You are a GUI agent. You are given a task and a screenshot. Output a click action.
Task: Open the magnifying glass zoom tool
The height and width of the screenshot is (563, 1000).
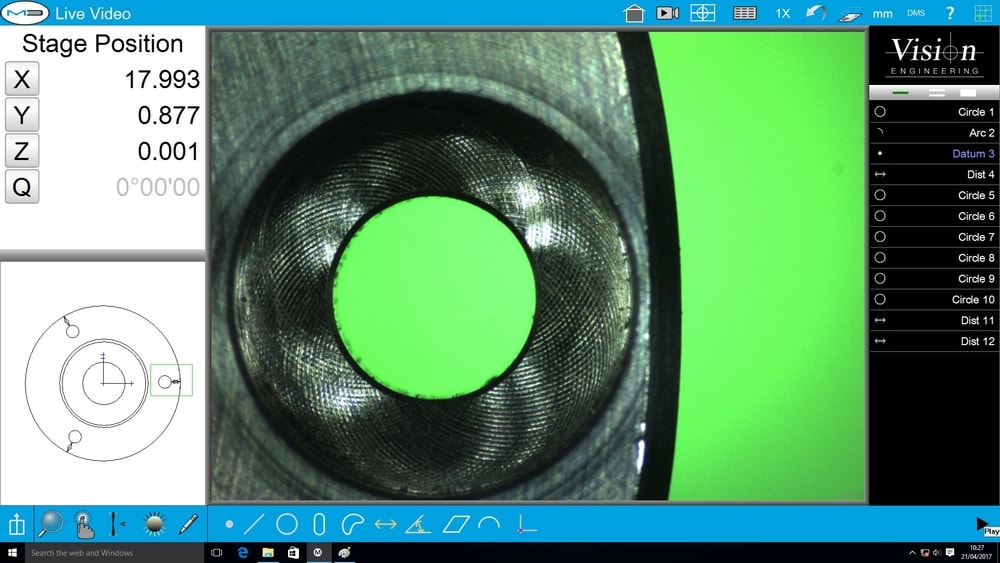pyautogui.click(x=50, y=523)
